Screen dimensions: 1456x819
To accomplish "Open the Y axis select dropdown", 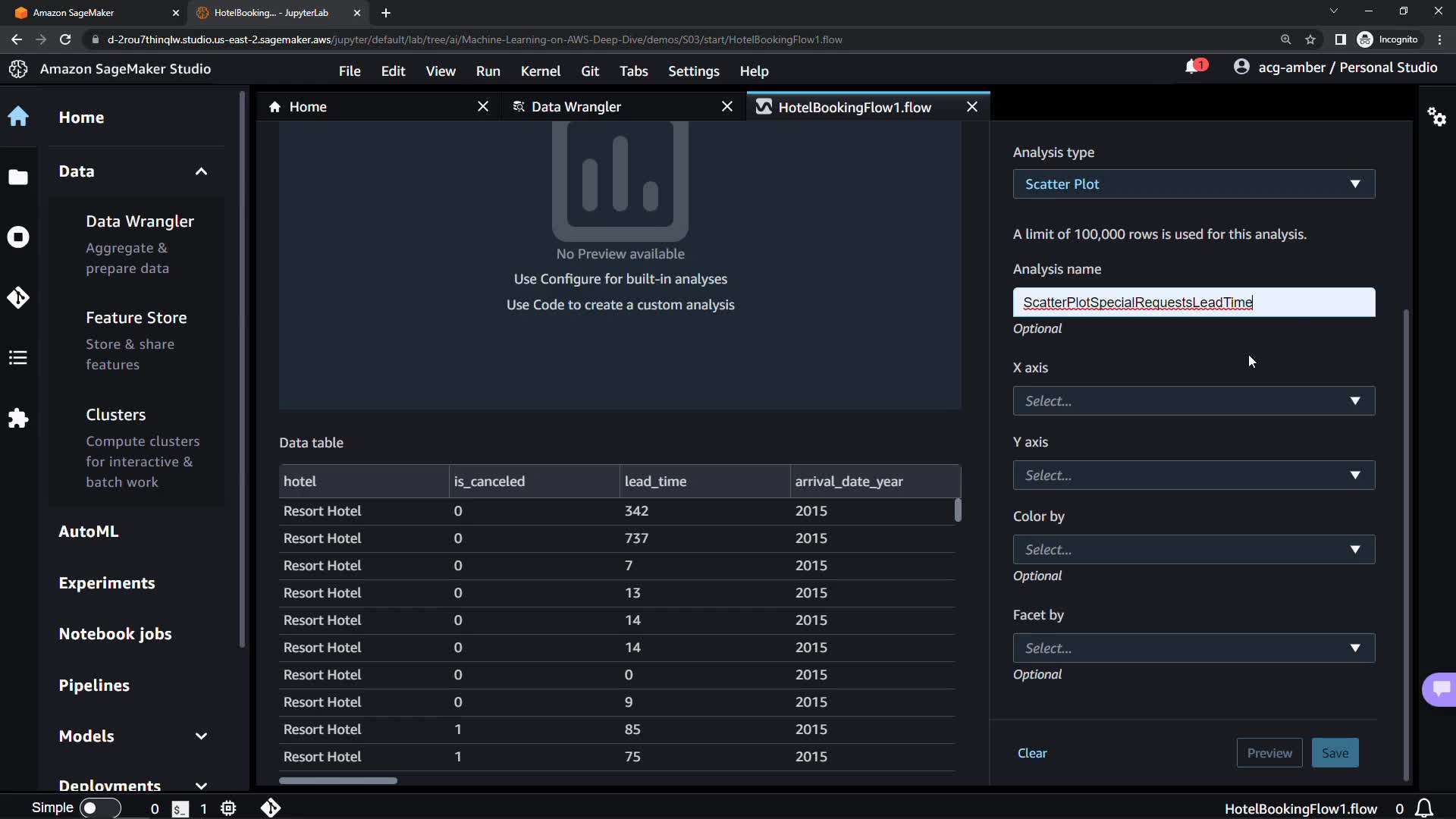I will click(1193, 475).
